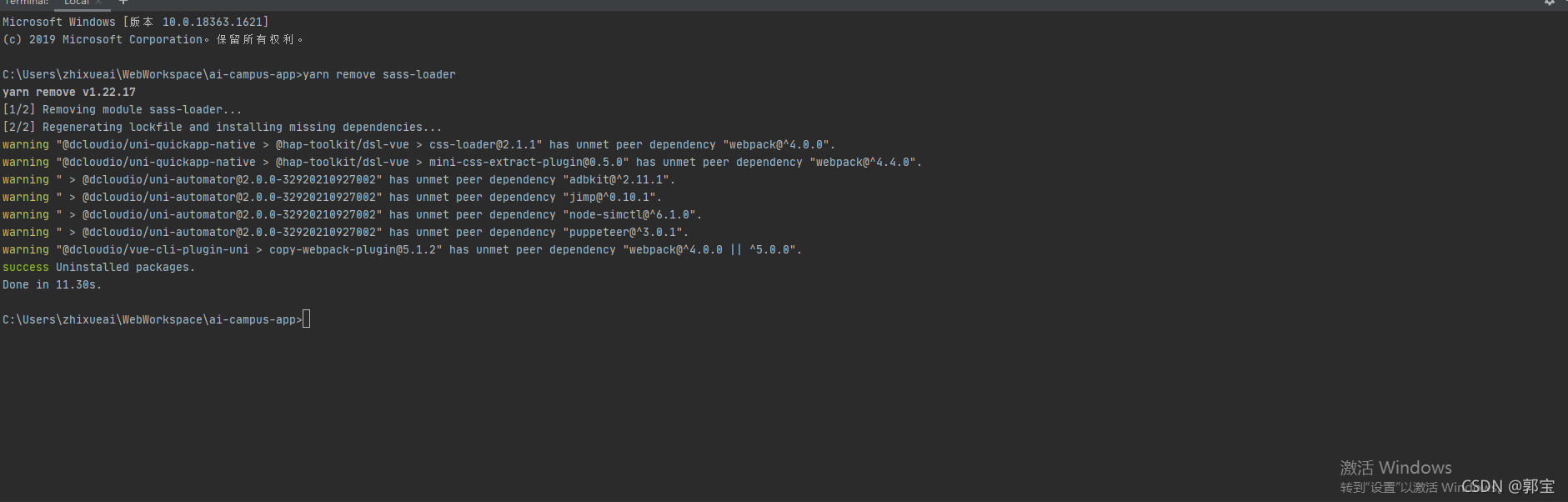Click the green 'success' status word

[26, 268]
